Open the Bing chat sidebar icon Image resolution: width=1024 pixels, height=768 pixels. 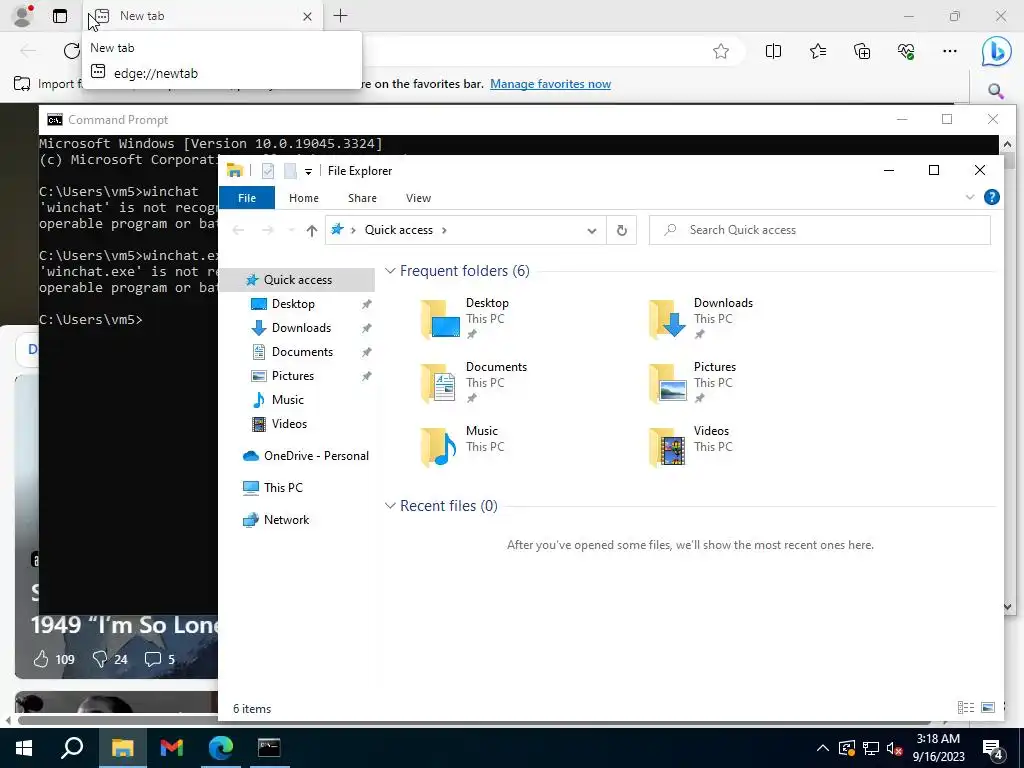coord(996,51)
